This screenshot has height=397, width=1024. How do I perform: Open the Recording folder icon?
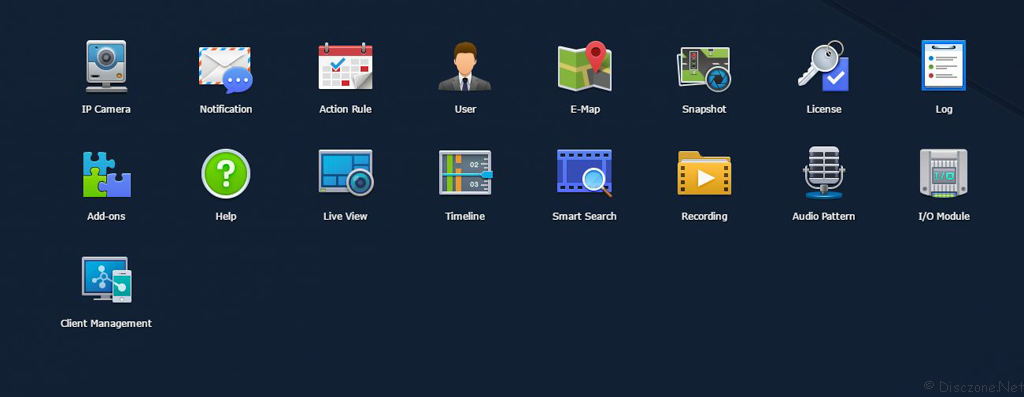pyautogui.click(x=704, y=173)
